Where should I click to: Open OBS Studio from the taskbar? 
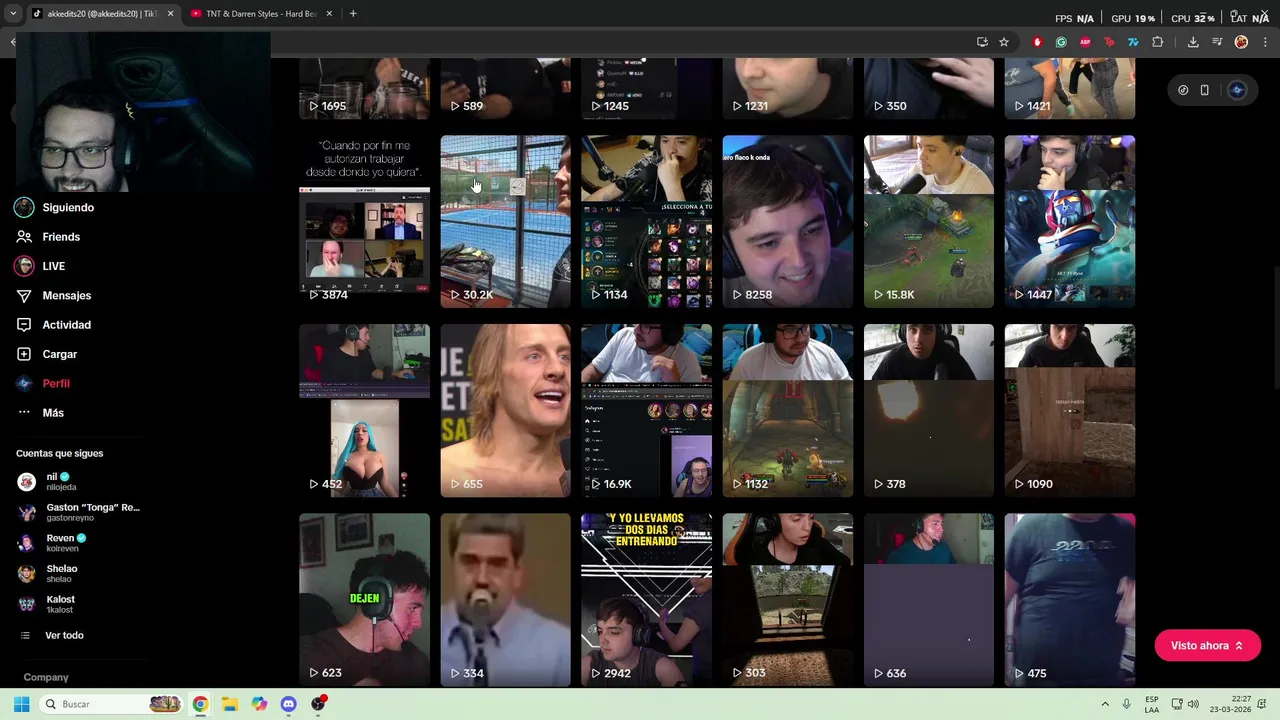pos(318,704)
